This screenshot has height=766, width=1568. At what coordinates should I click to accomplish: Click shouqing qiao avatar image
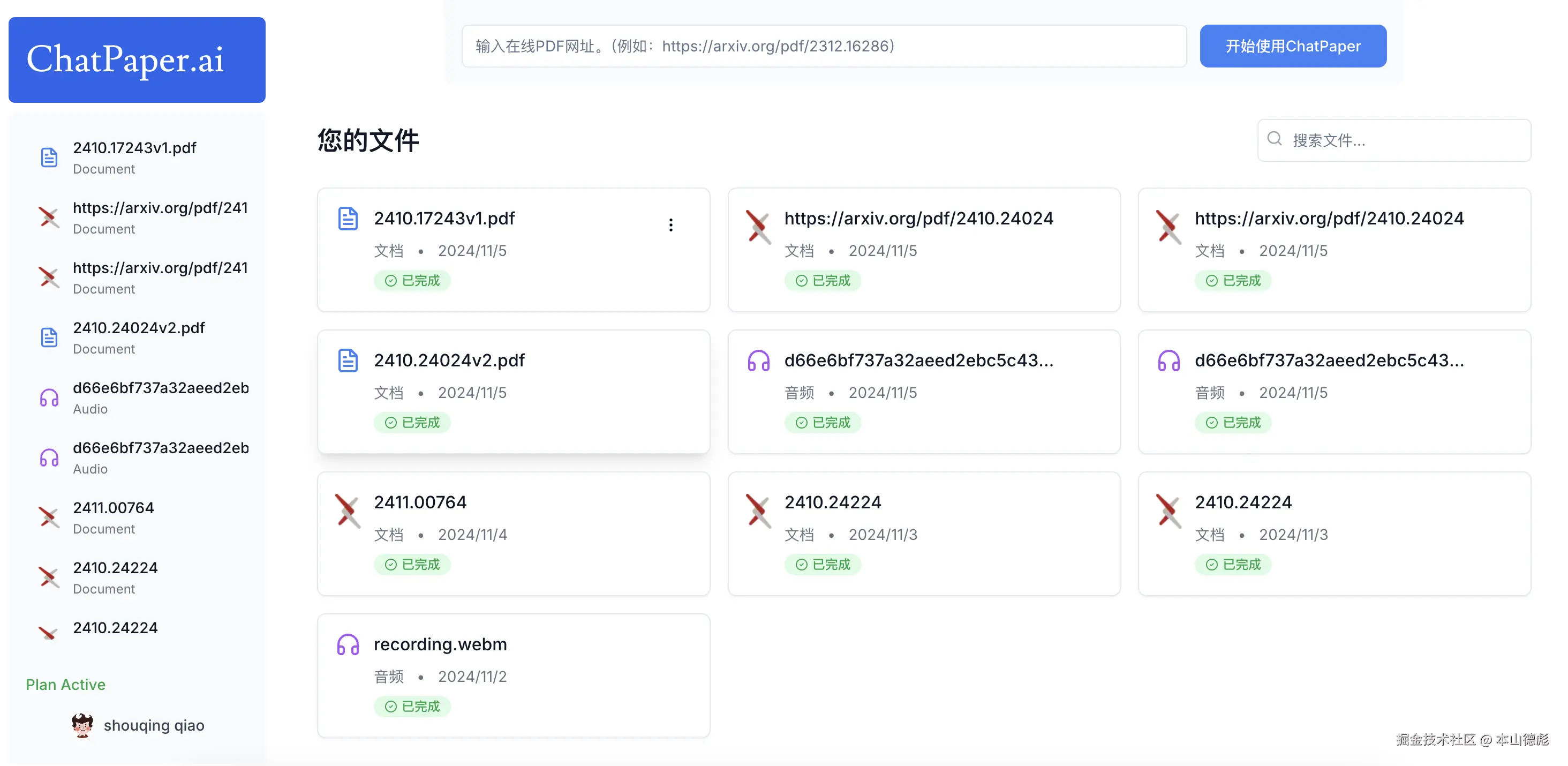[82, 725]
